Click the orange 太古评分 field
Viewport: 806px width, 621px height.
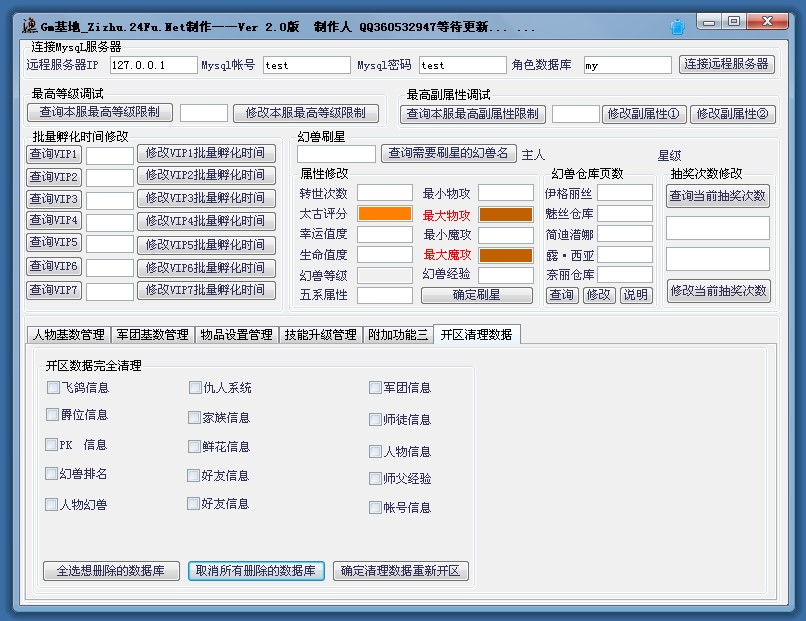coord(385,214)
